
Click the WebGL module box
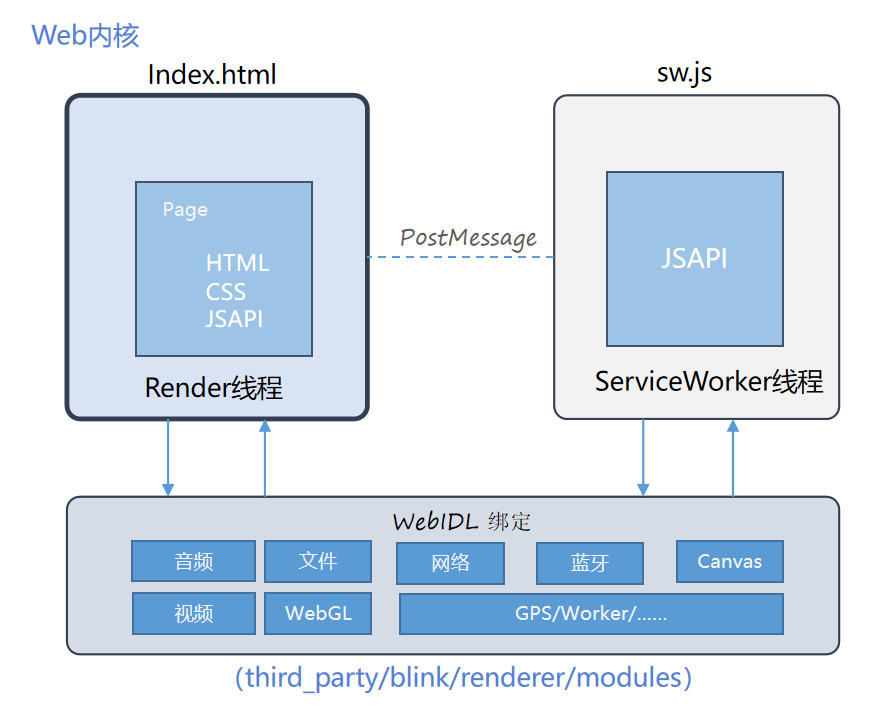coord(317,613)
